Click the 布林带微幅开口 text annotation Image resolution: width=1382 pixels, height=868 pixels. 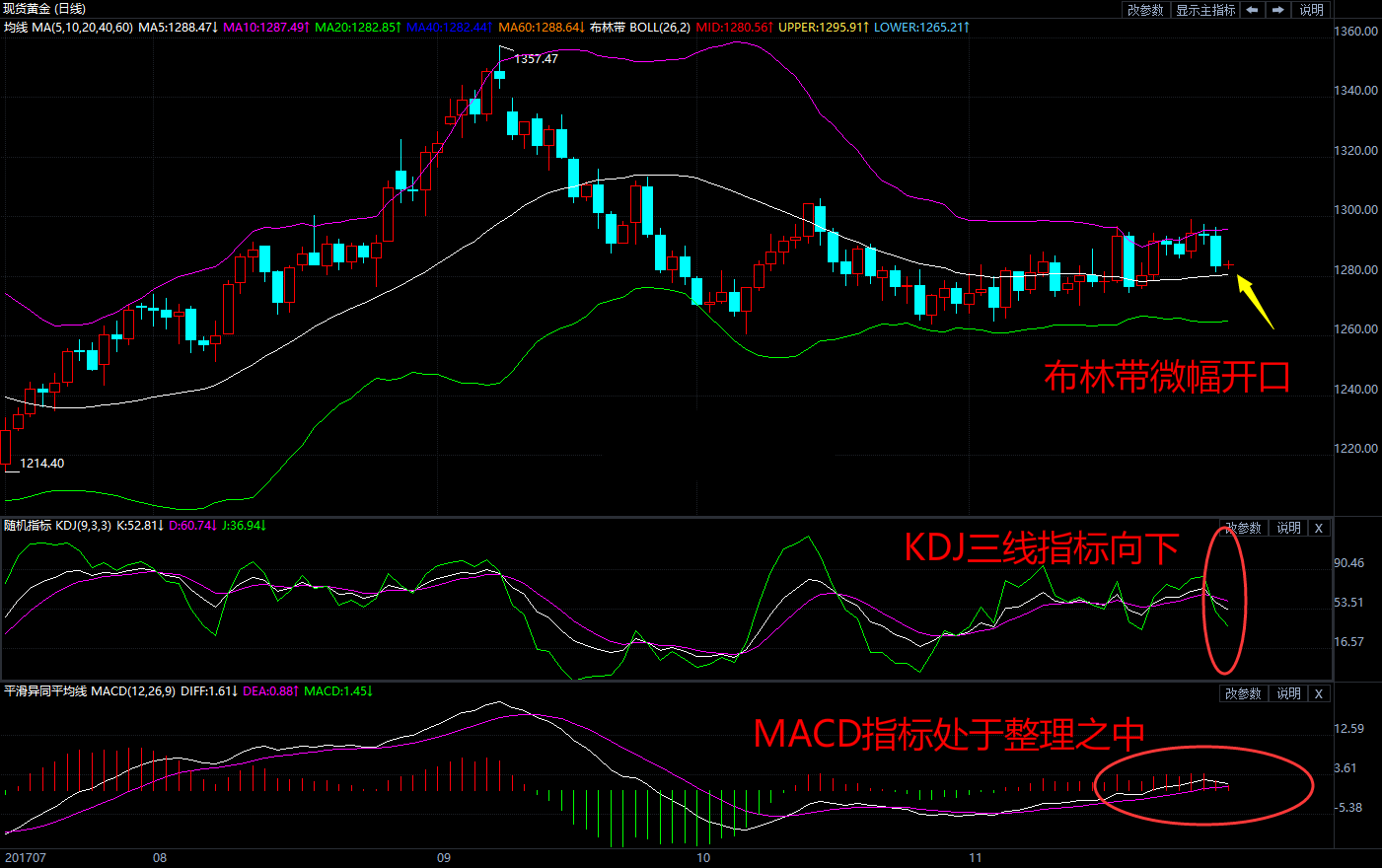tap(1167, 377)
